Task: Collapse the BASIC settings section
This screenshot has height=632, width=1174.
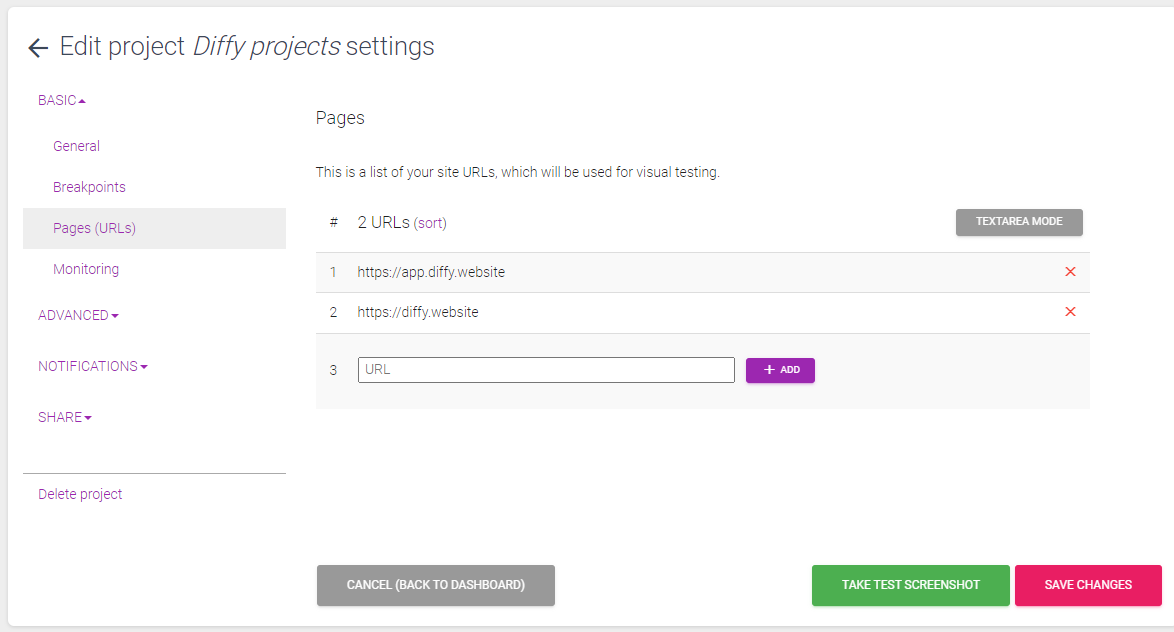Action: (x=62, y=100)
